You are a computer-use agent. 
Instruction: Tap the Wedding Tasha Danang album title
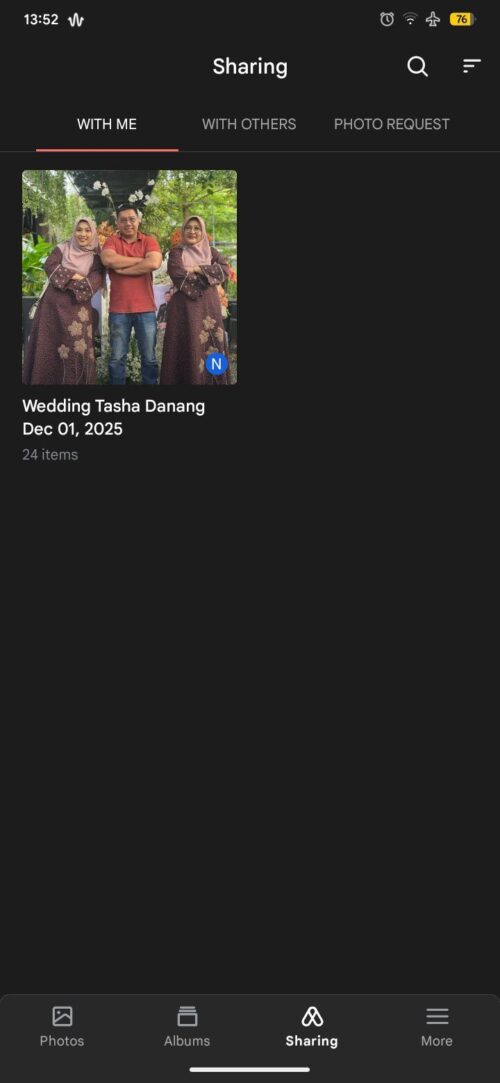tap(114, 406)
